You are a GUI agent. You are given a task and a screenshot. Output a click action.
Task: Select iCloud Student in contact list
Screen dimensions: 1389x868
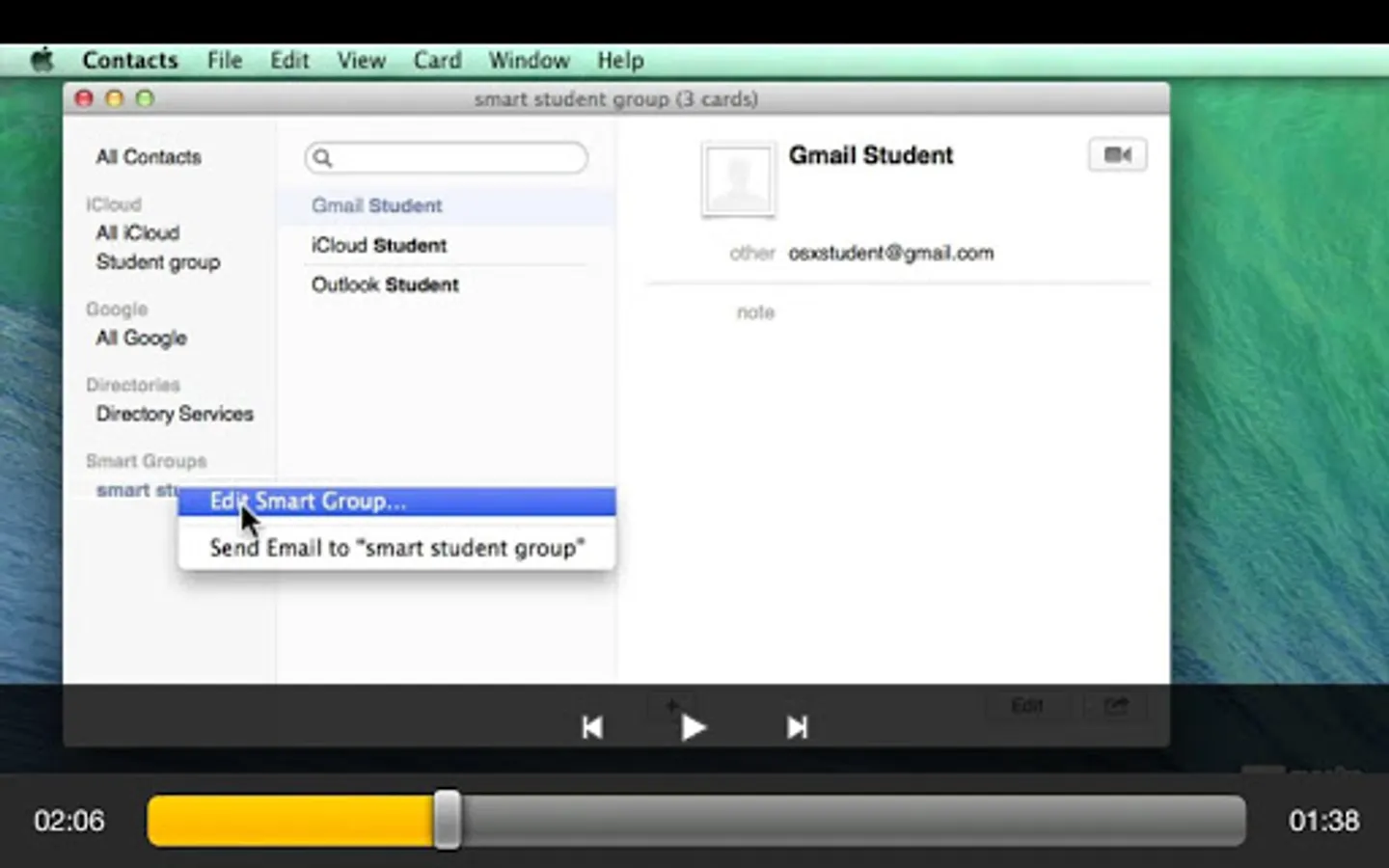[448, 245]
